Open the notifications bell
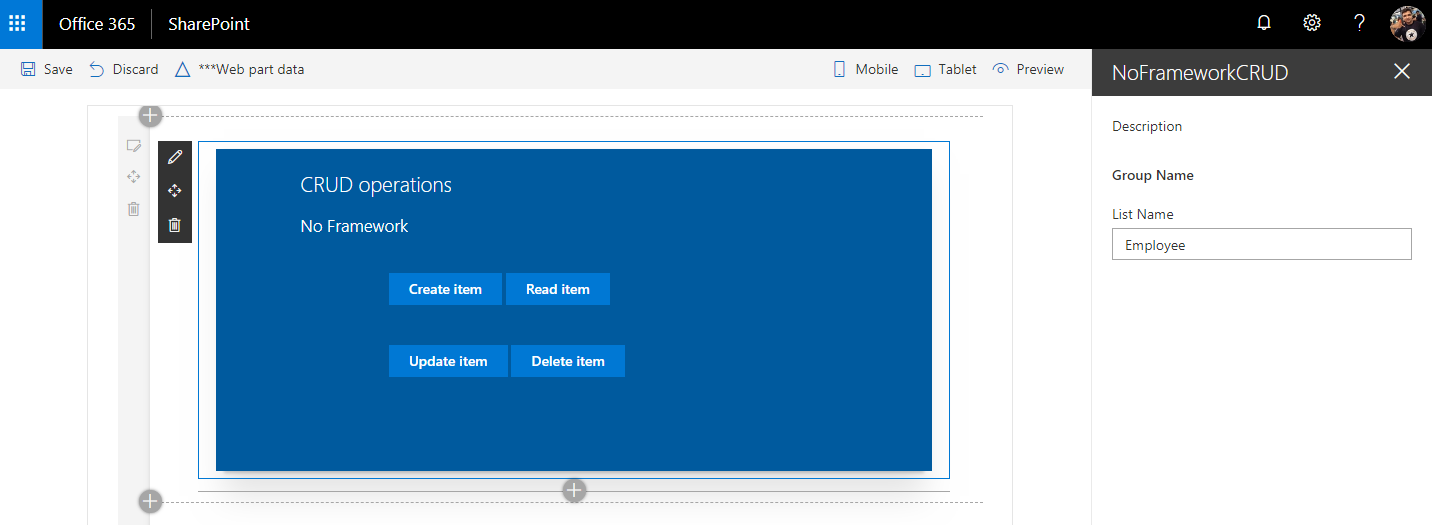This screenshot has height=525, width=1432. 1264,24
